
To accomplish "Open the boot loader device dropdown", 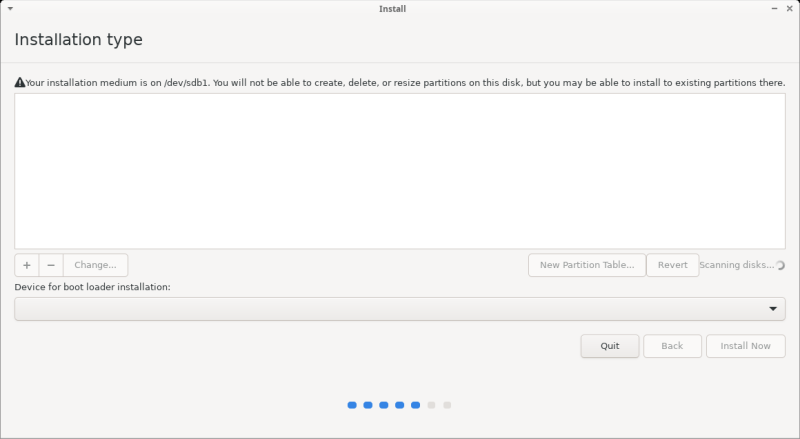I will [x=400, y=309].
